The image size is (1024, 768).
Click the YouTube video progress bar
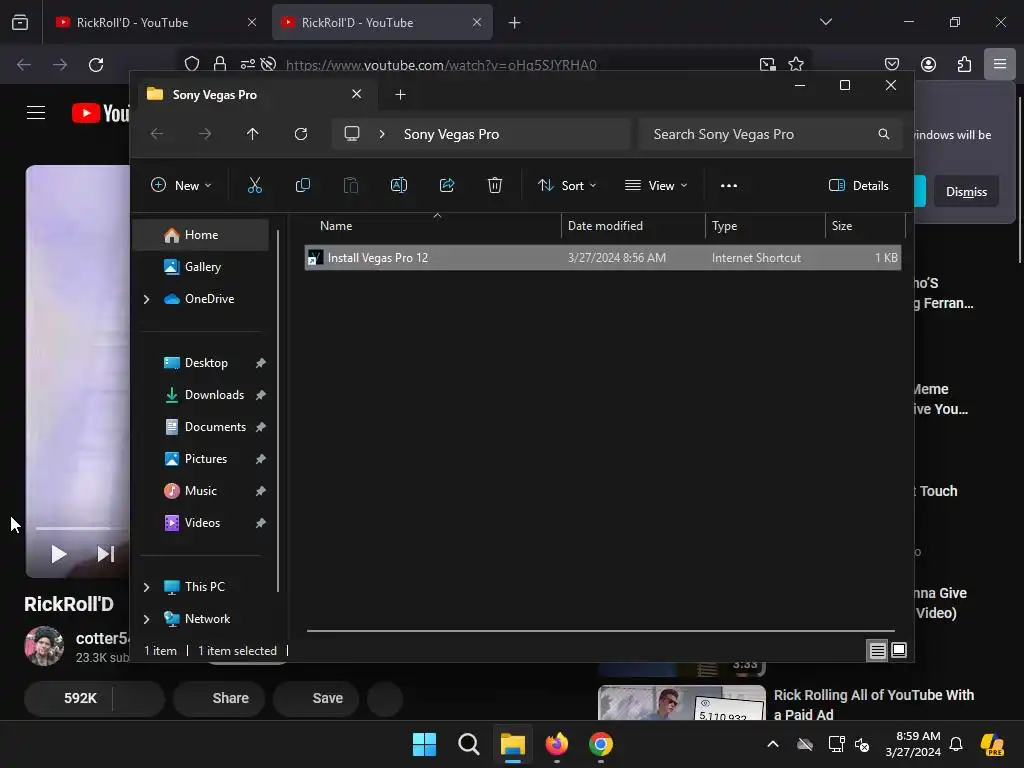[x=82, y=528]
